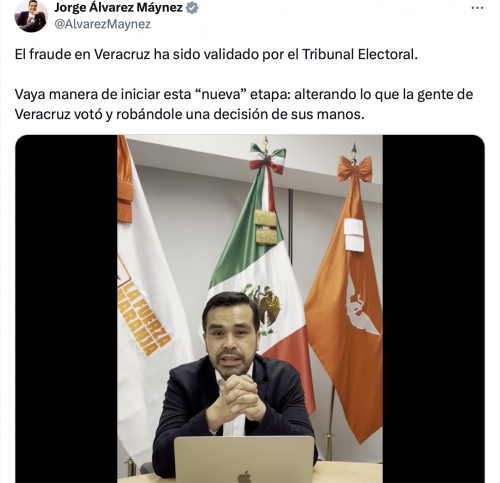The height and width of the screenshot is (483, 500).
Task: Click the blue verified badge icon
Action: [x=192, y=8]
